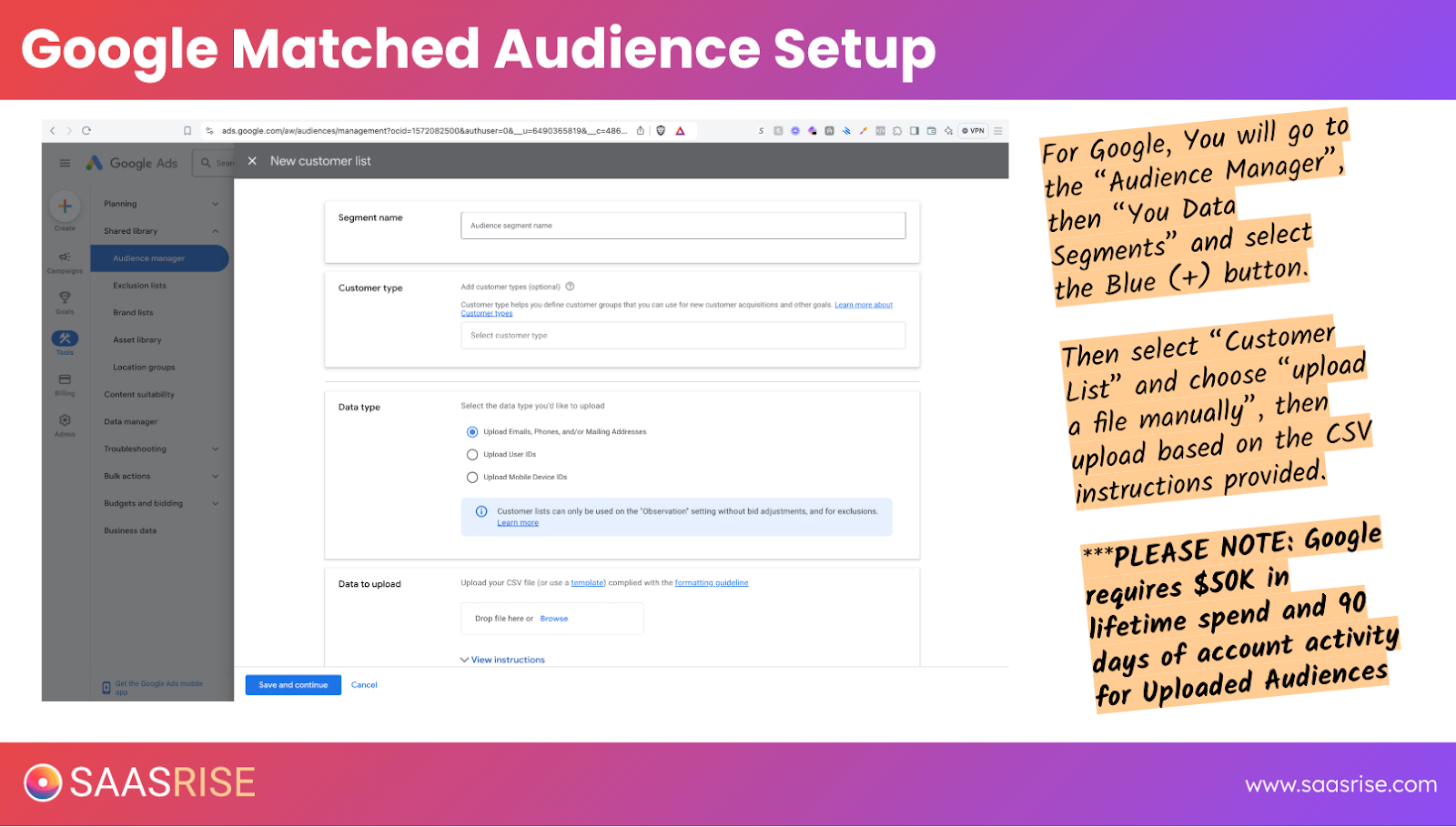Open the browser hamburger menu icon
1456x827 pixels.
coord(998,131)
